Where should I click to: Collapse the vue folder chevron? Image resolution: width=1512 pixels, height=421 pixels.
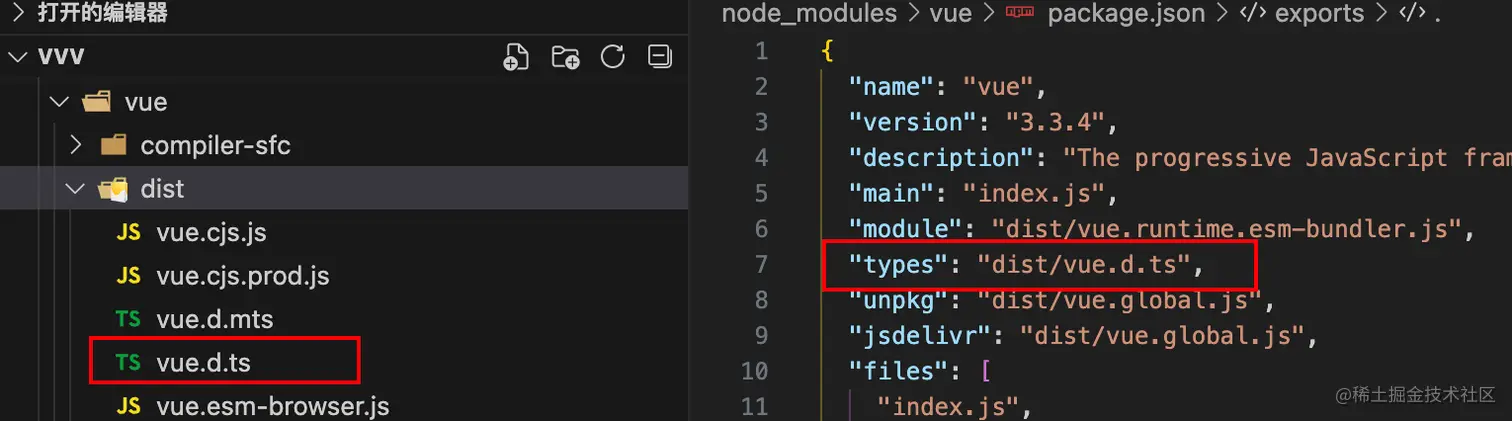click(59, 102)
